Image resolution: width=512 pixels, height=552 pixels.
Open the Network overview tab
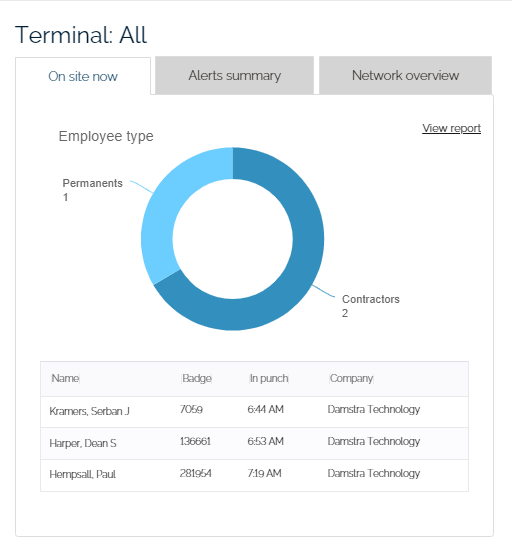tap(405, 75)
